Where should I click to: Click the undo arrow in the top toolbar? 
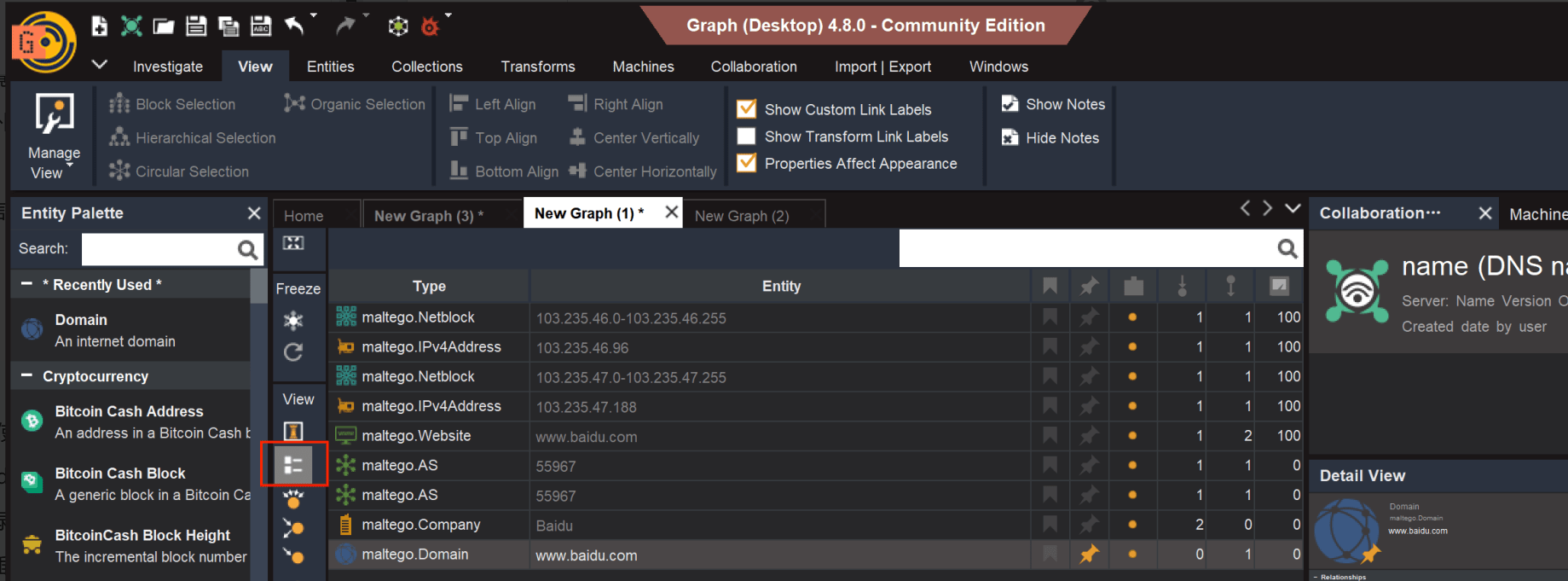(x=294, y=26)
